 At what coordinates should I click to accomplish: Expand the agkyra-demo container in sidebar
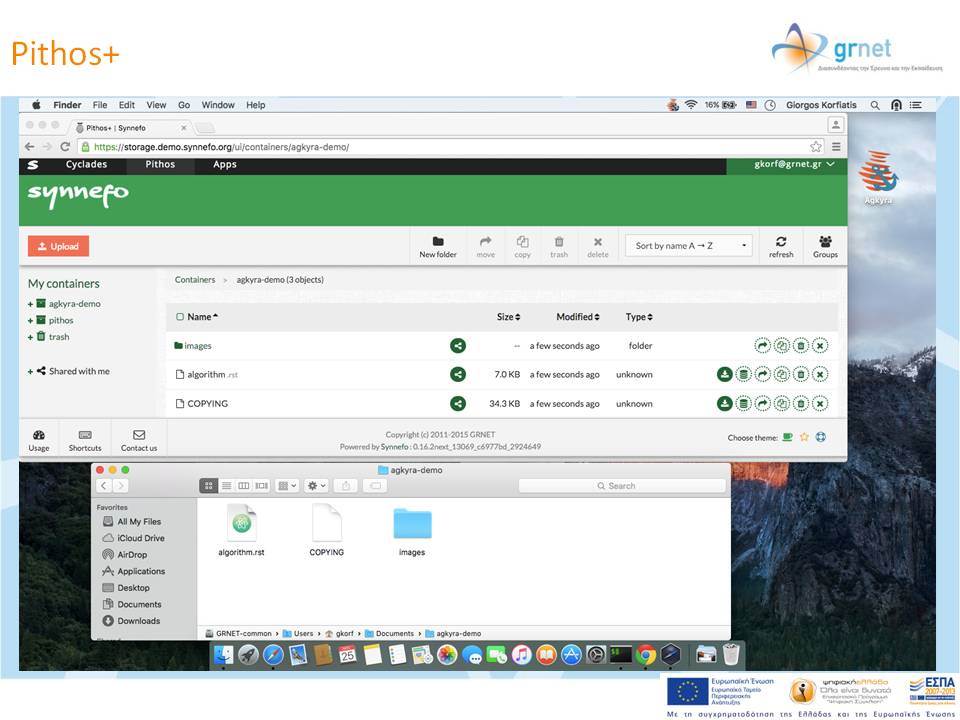click(x=30, y=304)
